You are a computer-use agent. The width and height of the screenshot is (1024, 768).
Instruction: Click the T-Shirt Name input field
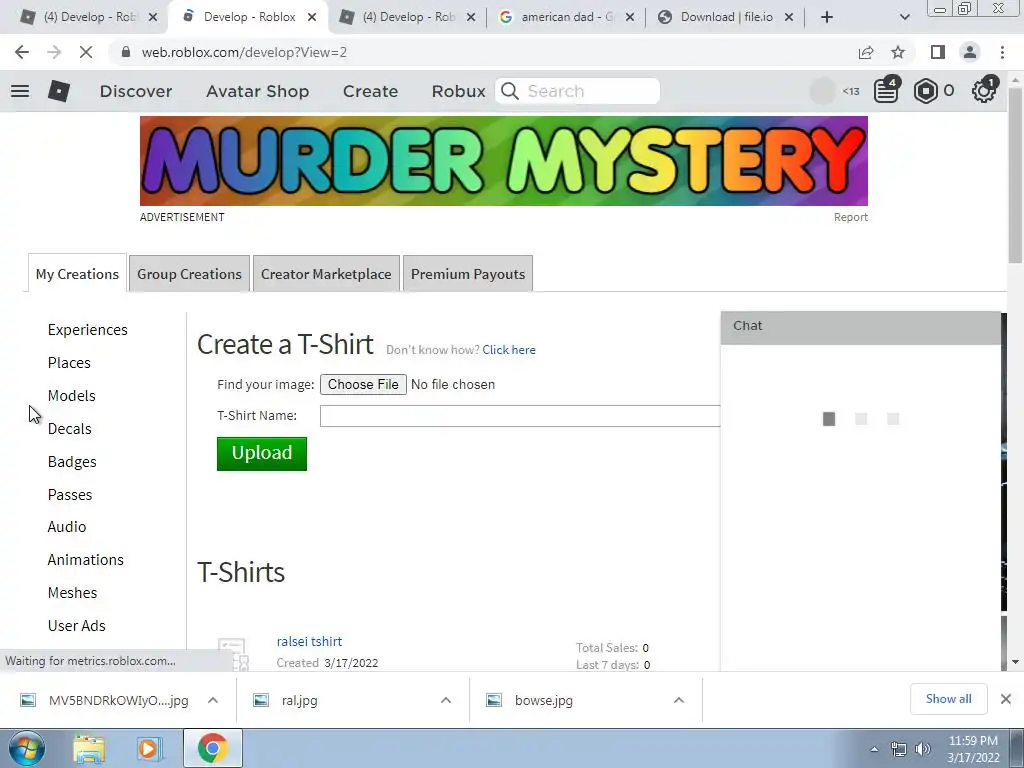[x=520, y=416]
